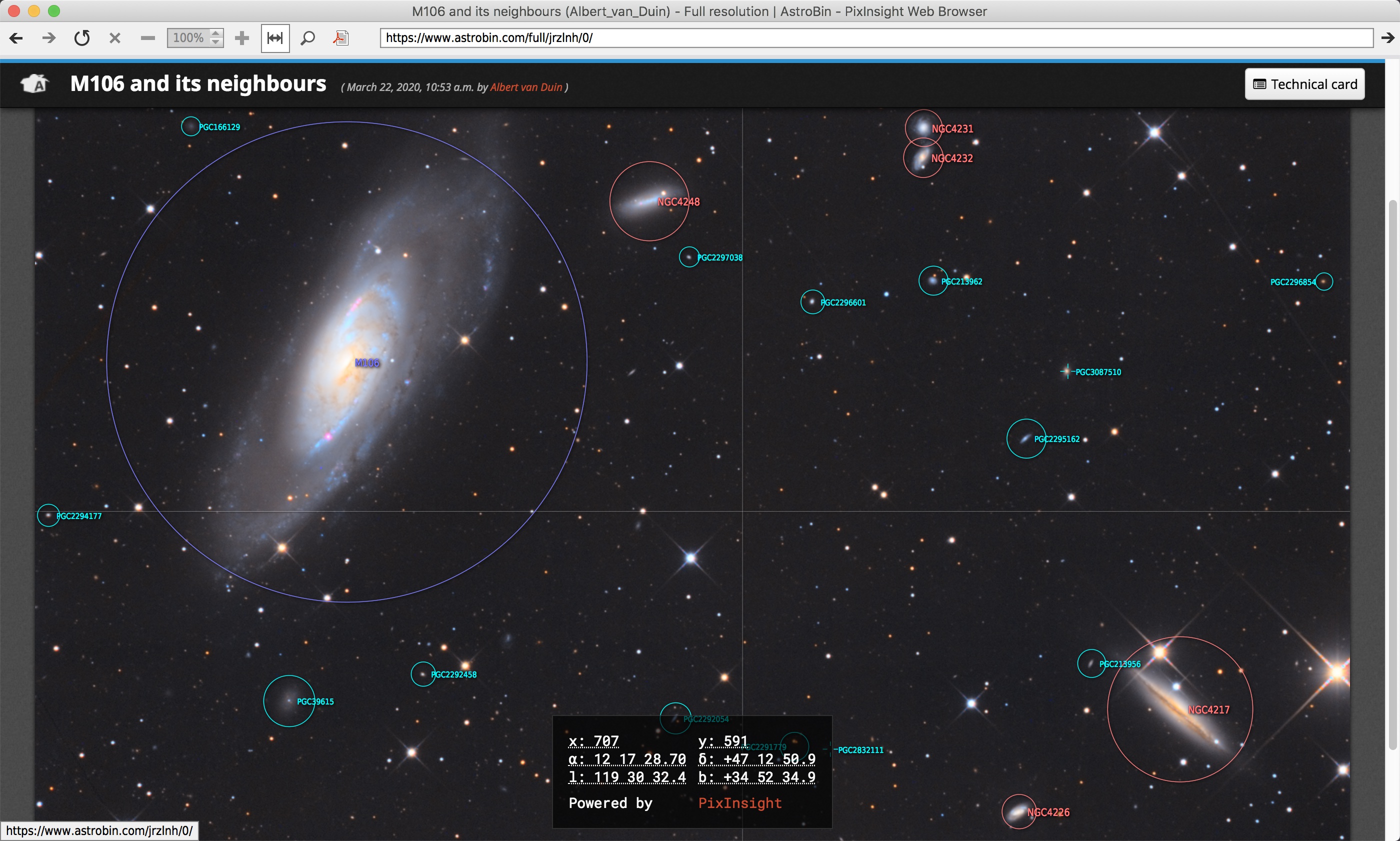Screen dimensions: 1400x841
Task: Open Albert van Duin's profile link
Action: pyautogui.click(x=526, y=87)
